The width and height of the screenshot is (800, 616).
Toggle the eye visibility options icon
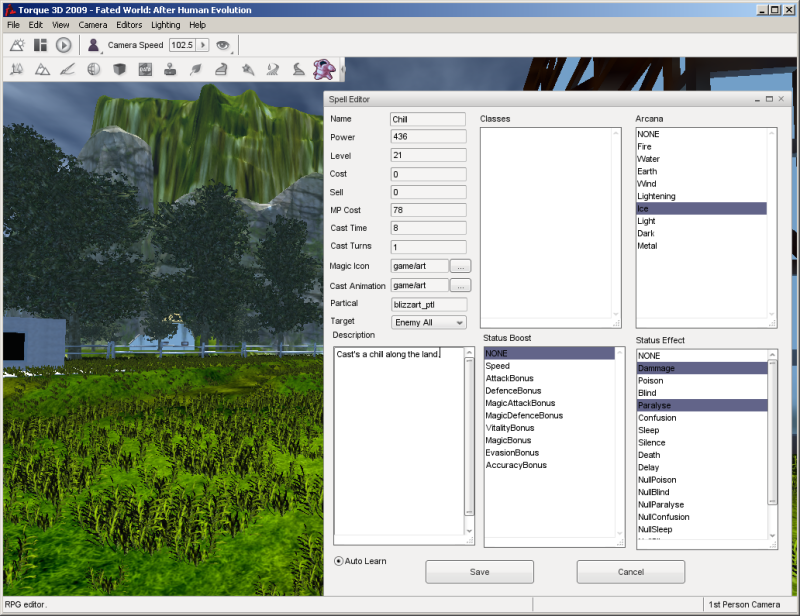coord(223,45)
